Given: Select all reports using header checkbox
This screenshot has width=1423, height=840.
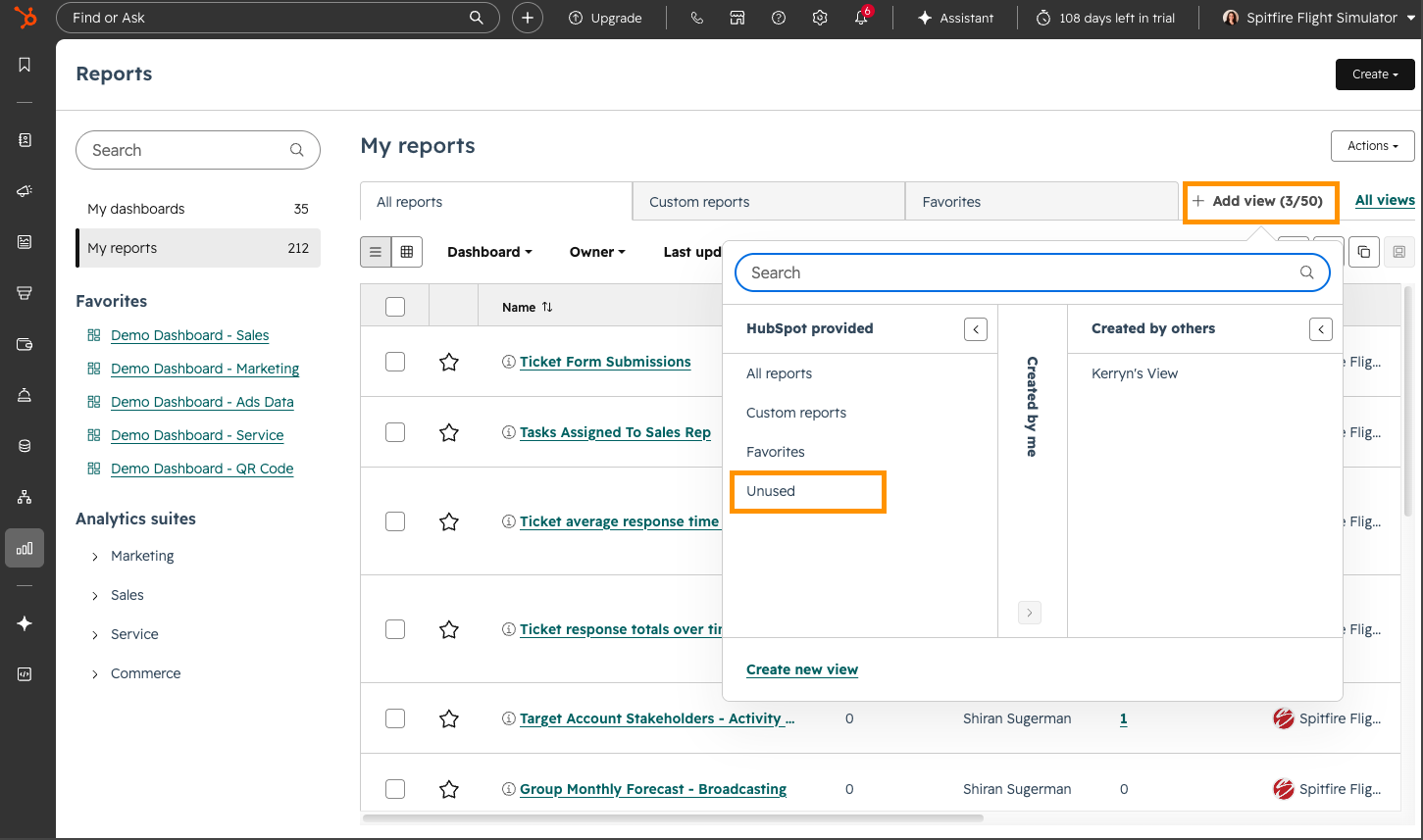Looking at the screenshot, I should [x=395, y=306].
